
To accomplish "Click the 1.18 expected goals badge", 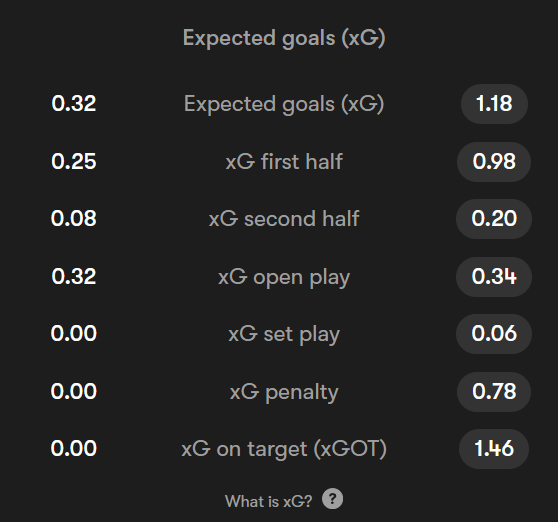I will 494,104.
